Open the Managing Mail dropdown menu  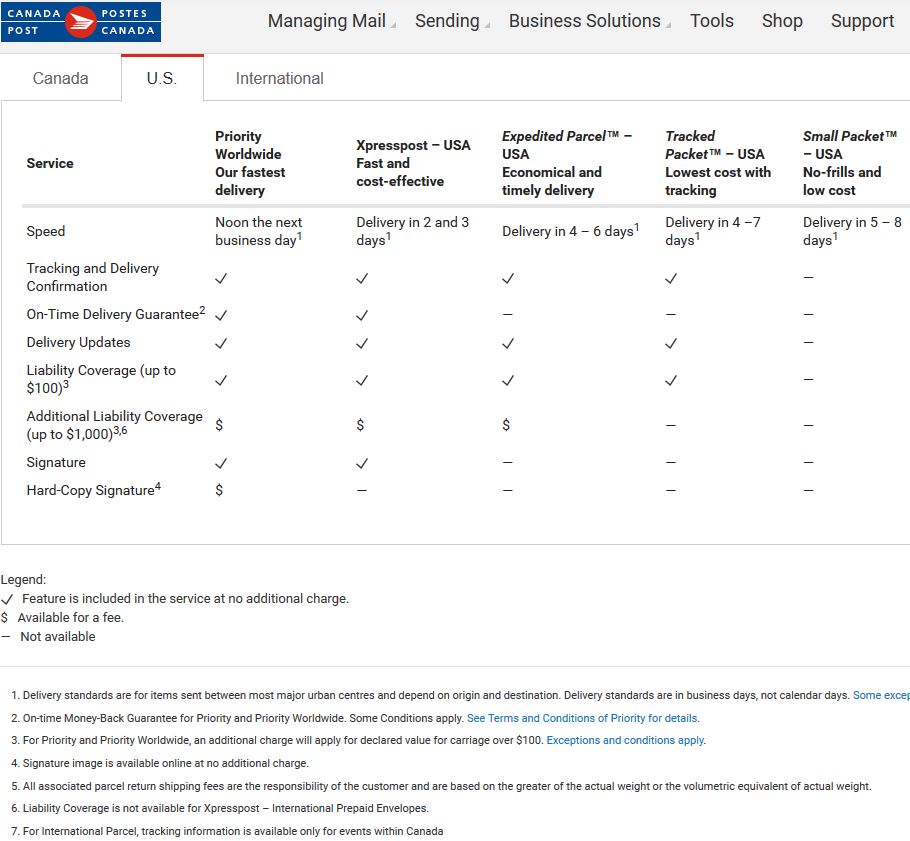pyautogui.click(x=331, y=21)
